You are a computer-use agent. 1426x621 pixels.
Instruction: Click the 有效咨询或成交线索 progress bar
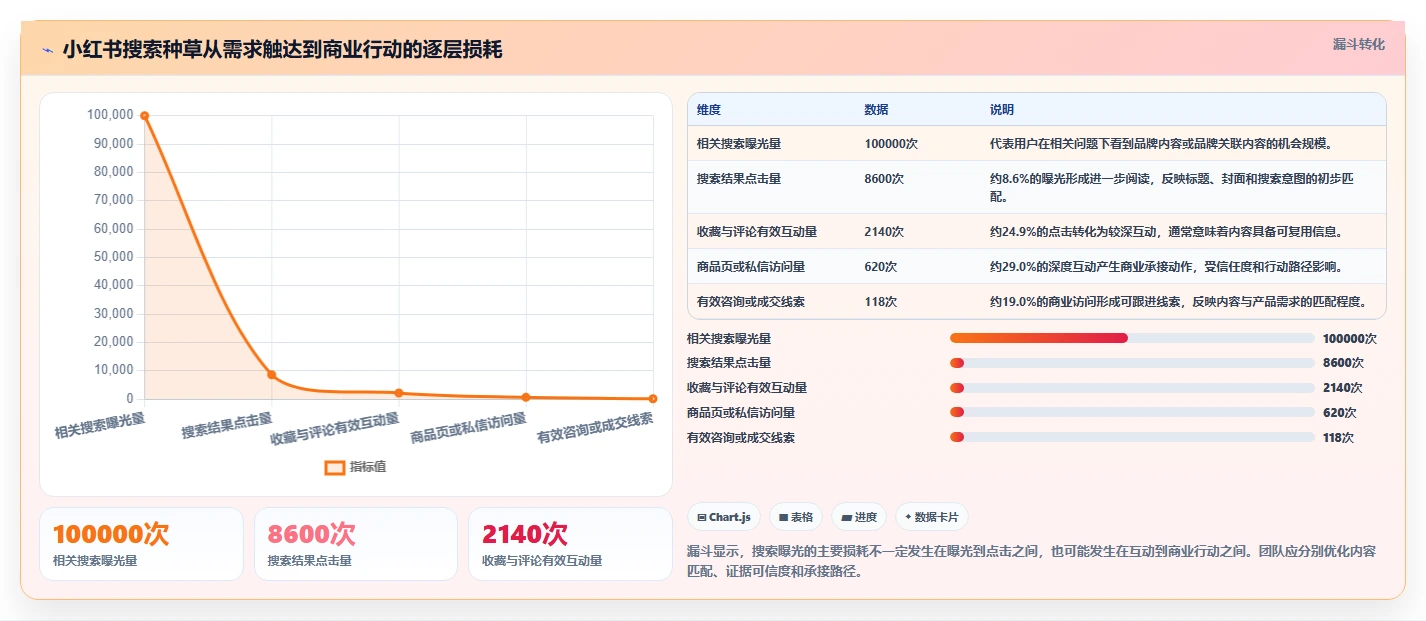1132,437
